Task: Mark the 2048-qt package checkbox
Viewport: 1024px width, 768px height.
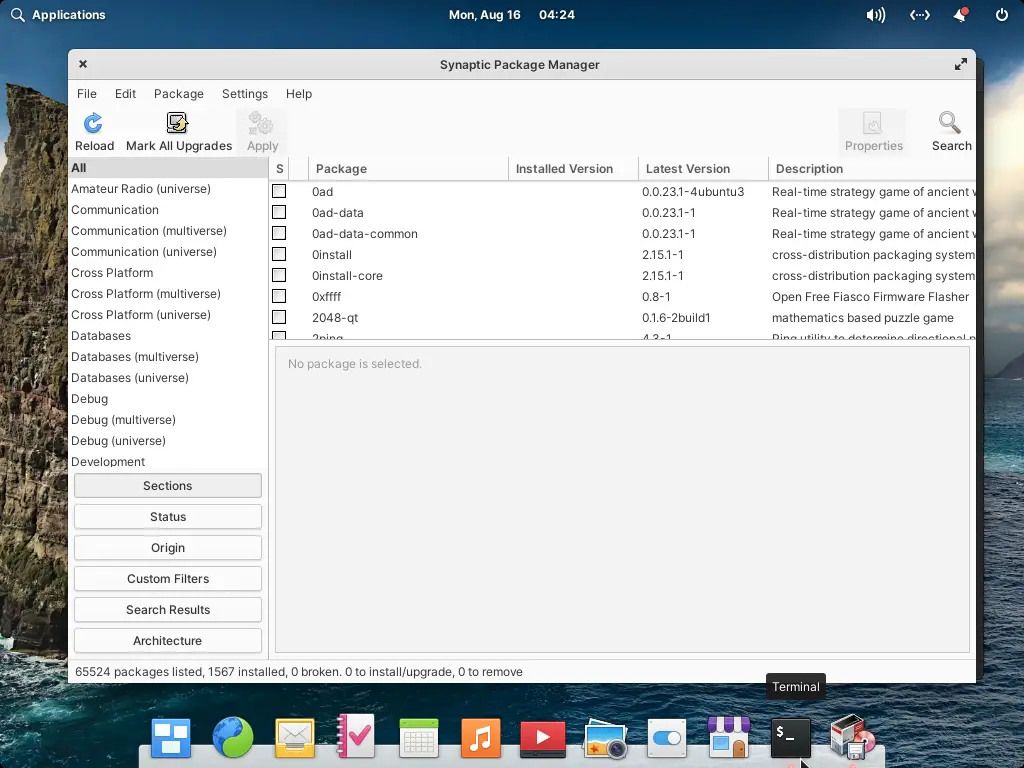Action: click(x=279, y=317)
